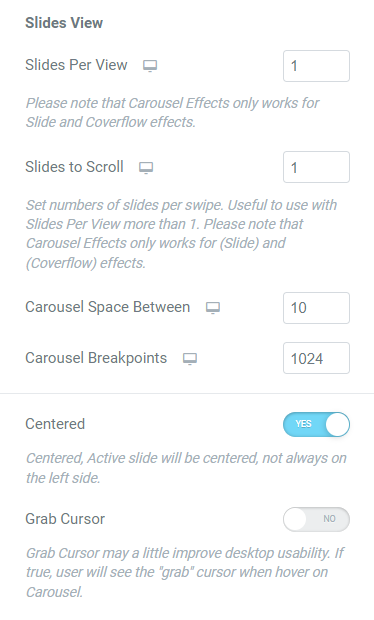
Task: Click the Carousel Breakpoints label text
Action: click(96, 358)
